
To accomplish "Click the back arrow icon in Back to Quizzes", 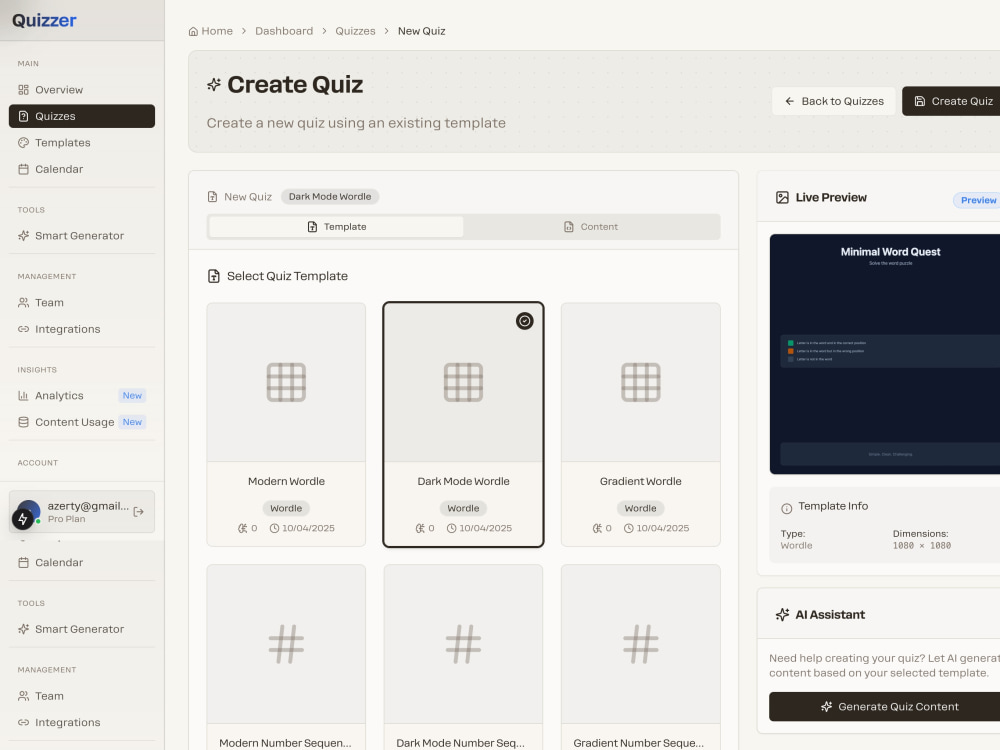I will (790, 101).
